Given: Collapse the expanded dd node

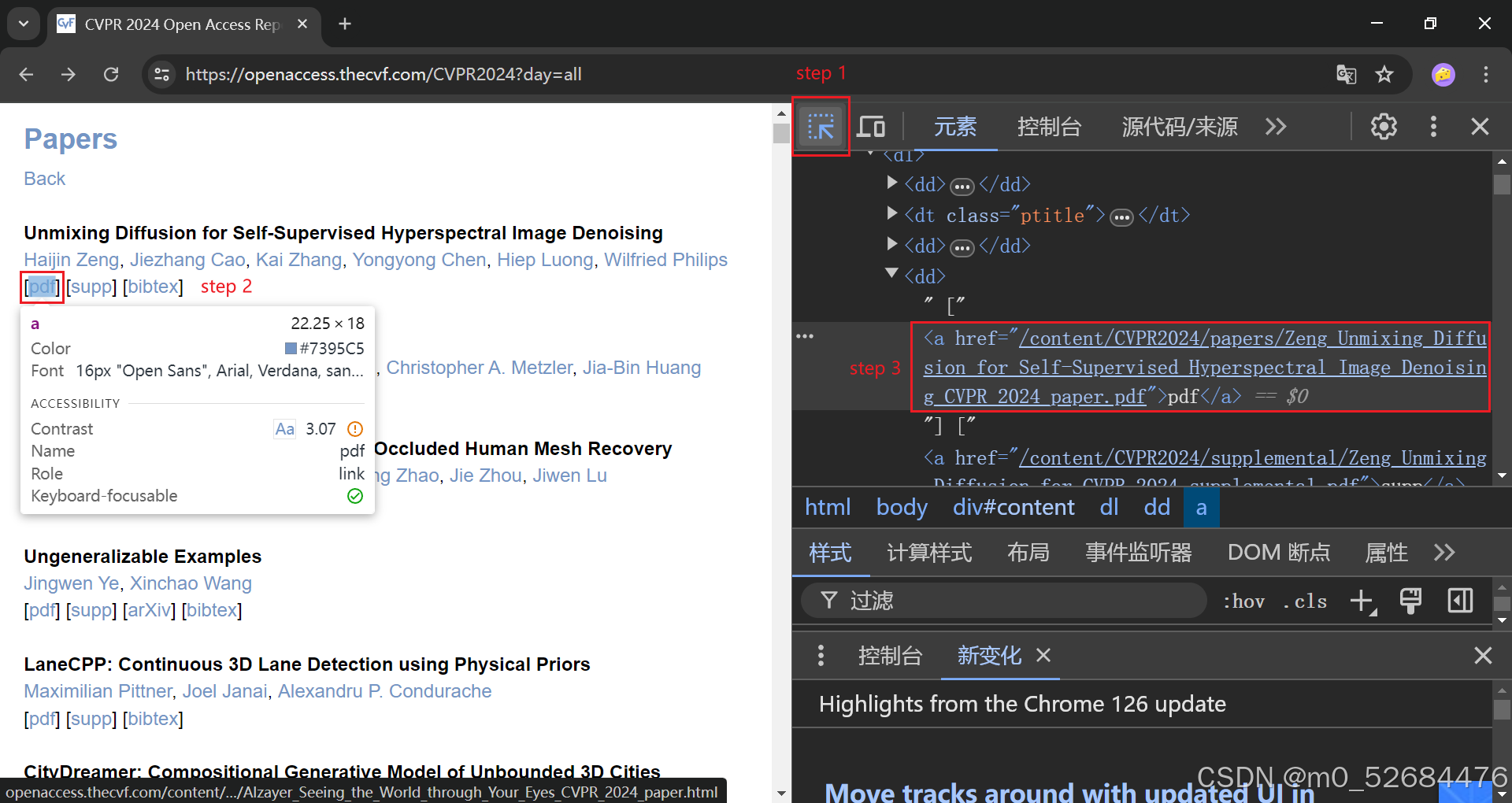Looking at the screenshot, I should click(x=892, y=273).
